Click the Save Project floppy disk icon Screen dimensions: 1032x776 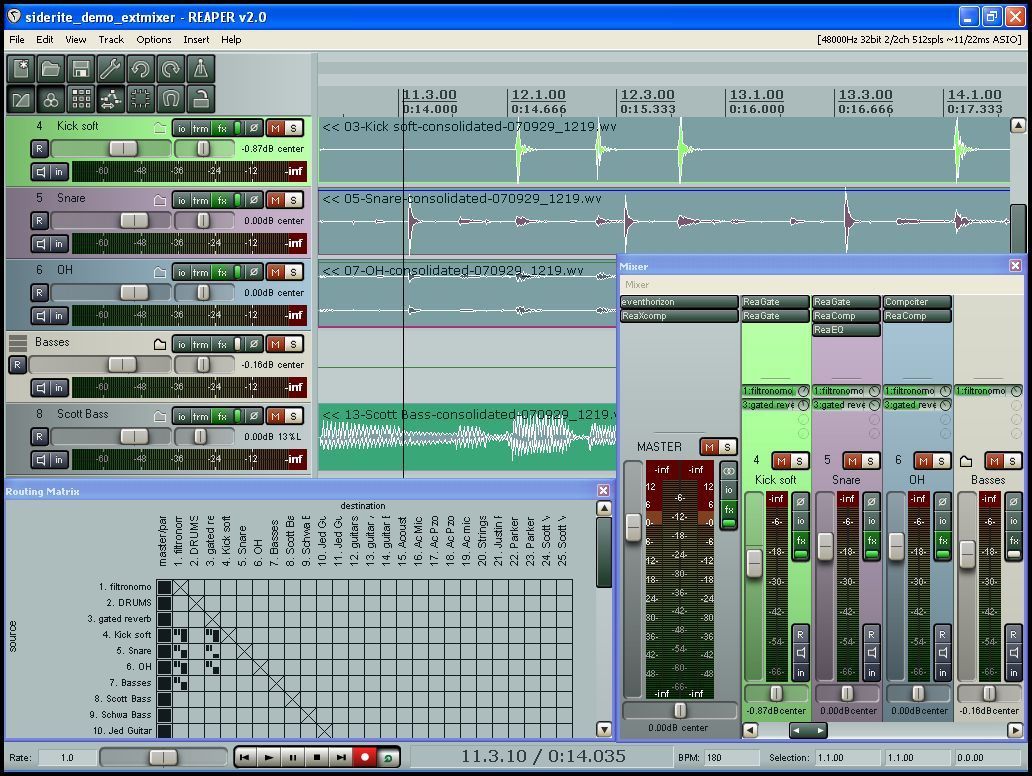[81, 69]
